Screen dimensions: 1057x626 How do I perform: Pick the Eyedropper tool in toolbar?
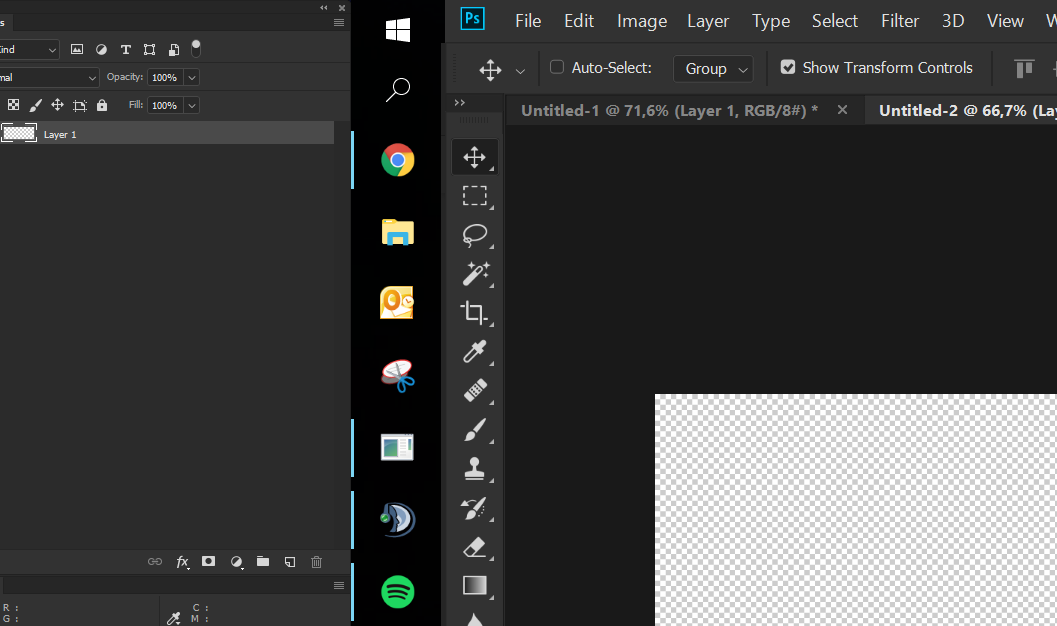click(475, 352)
